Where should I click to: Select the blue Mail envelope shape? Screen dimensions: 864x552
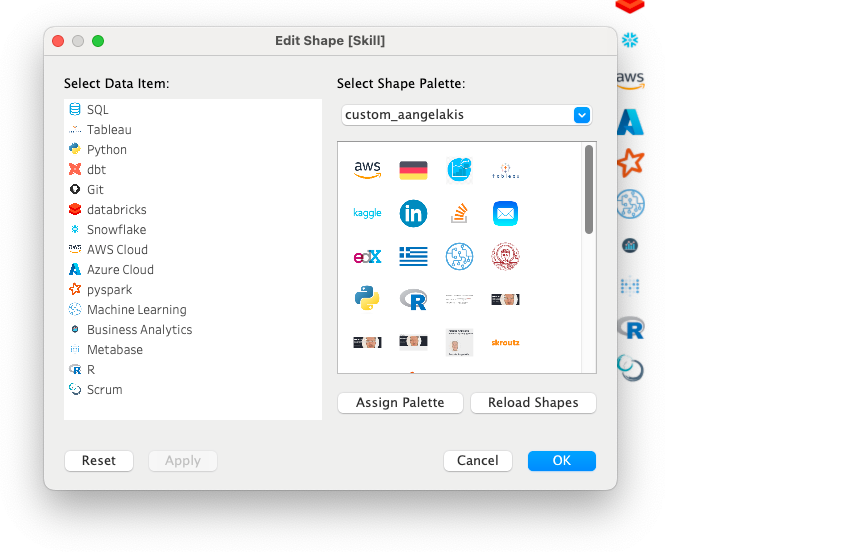(505, 213)
